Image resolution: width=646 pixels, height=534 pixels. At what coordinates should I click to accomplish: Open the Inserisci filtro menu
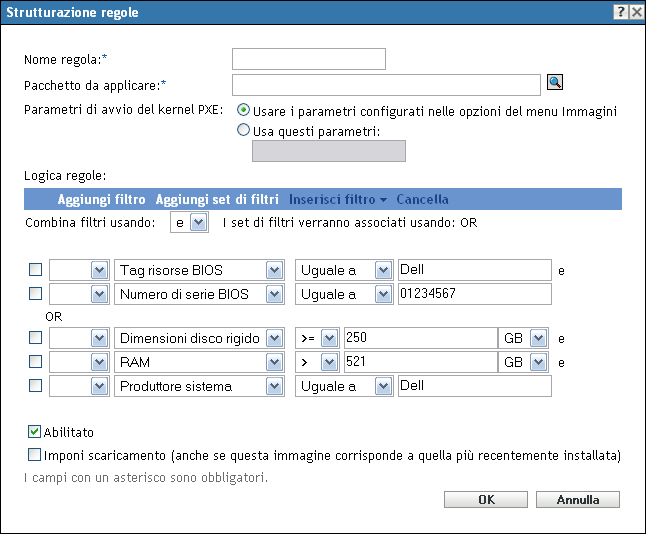coord(338,199)
